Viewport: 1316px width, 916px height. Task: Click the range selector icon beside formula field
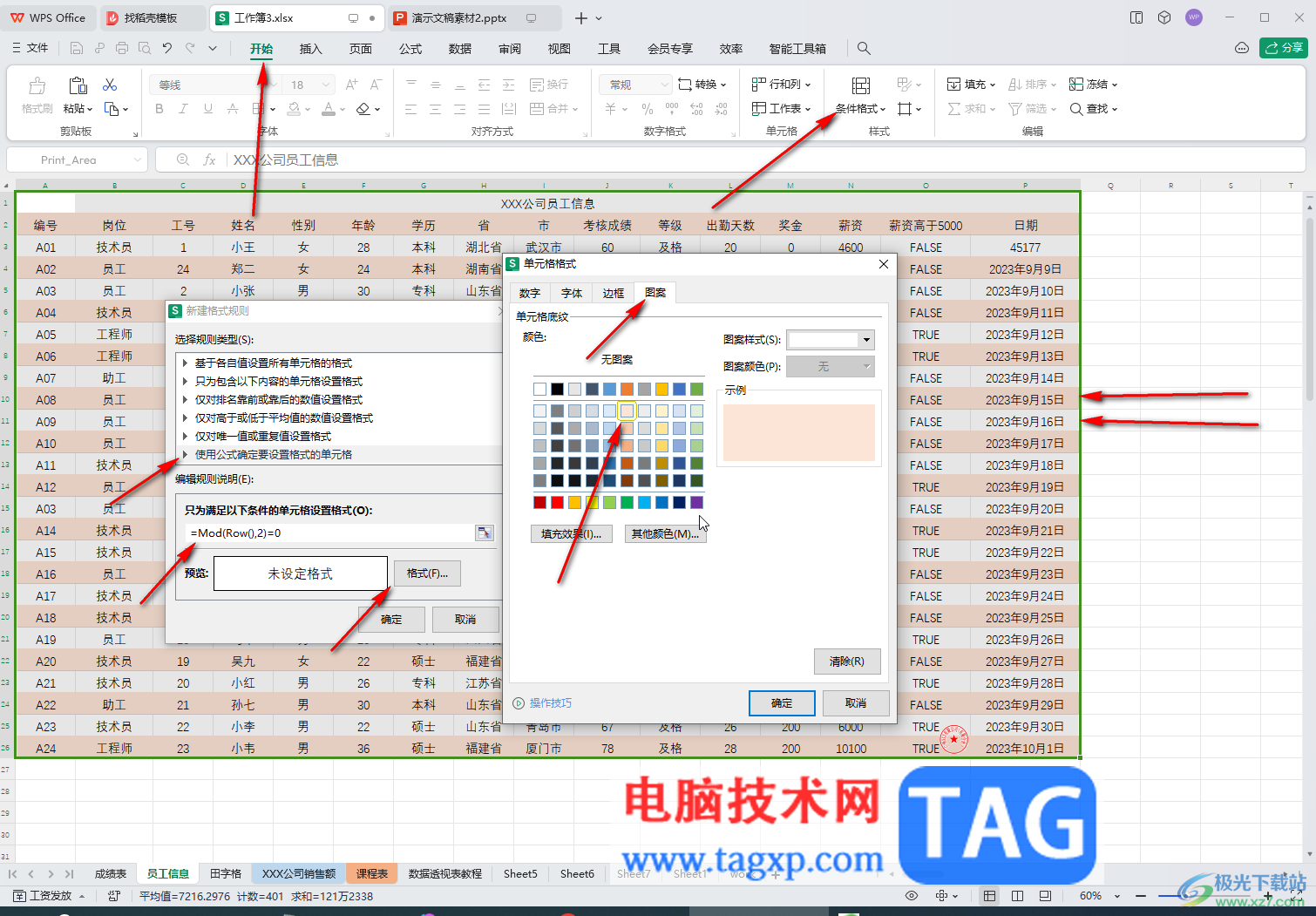(485, 533)
